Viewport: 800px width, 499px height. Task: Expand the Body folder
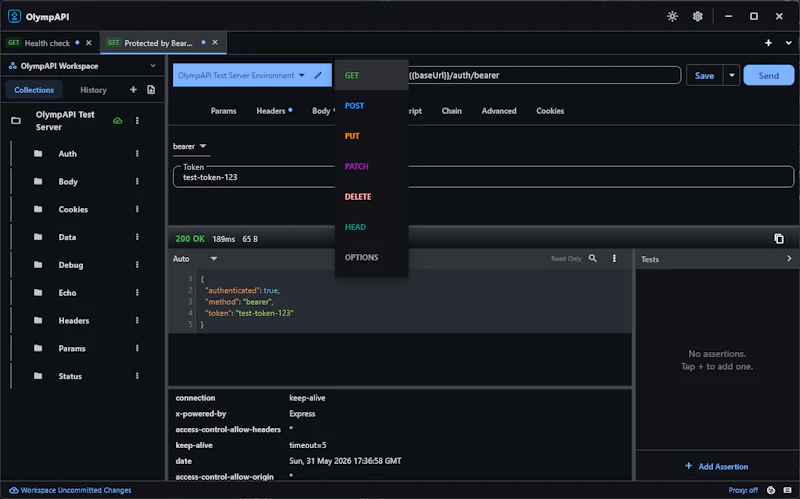68,182
